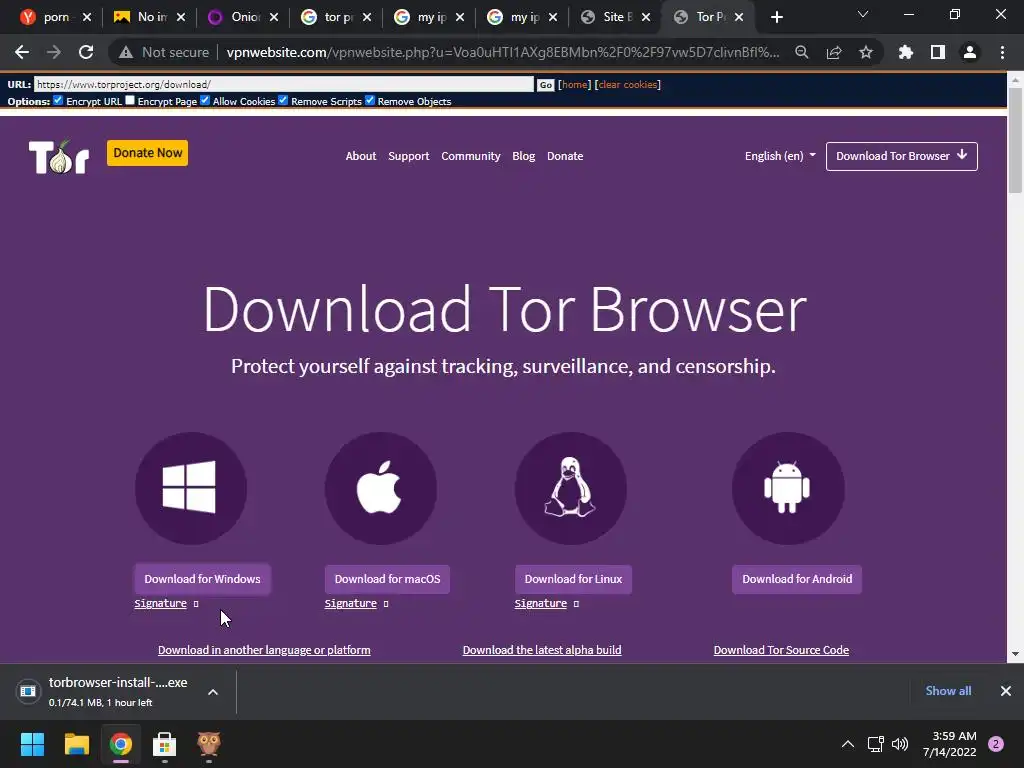1024x768 pixels.
Task: Click the clear cookies link
Action: tap(628, 84)
